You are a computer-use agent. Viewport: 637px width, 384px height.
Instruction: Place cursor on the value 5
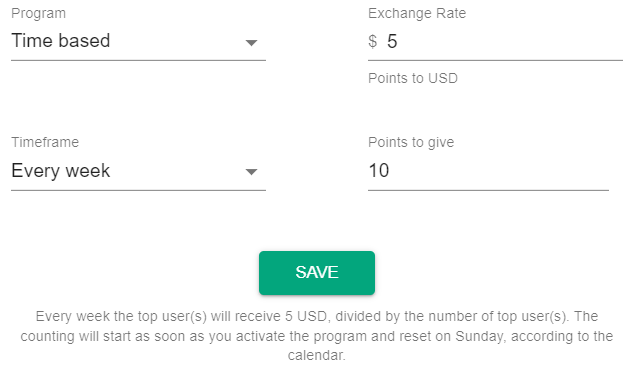[392, 41]
